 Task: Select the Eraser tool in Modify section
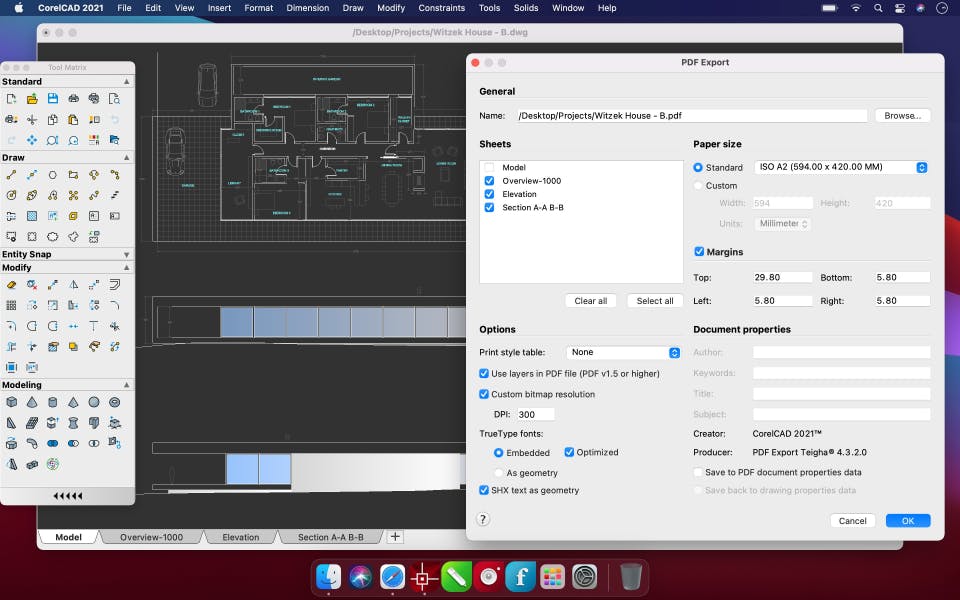coord(11,285)
